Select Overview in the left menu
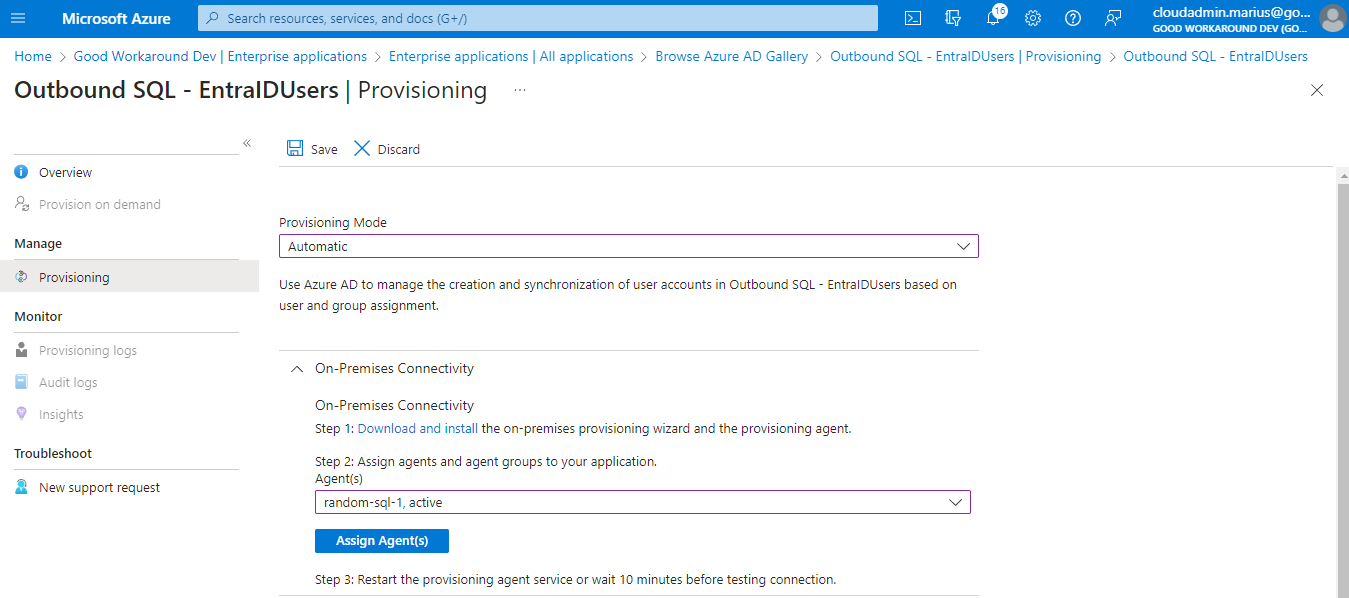 pos(65,173)
